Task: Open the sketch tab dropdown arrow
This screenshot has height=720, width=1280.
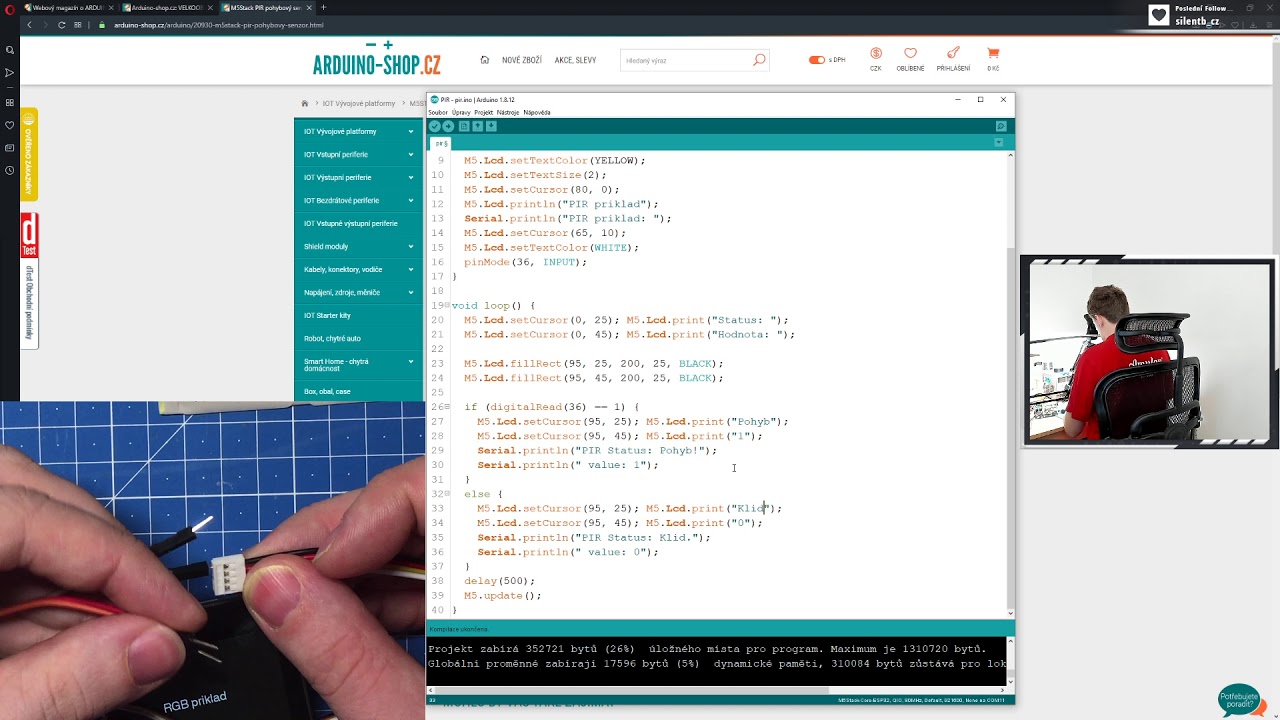Action: [998, 143]
